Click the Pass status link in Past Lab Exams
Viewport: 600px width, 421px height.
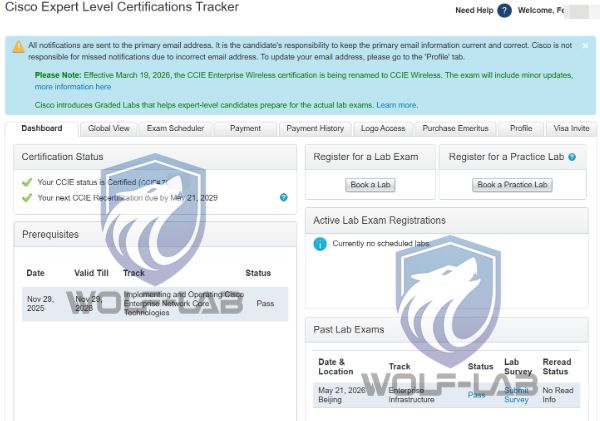(x=476, y=395)
